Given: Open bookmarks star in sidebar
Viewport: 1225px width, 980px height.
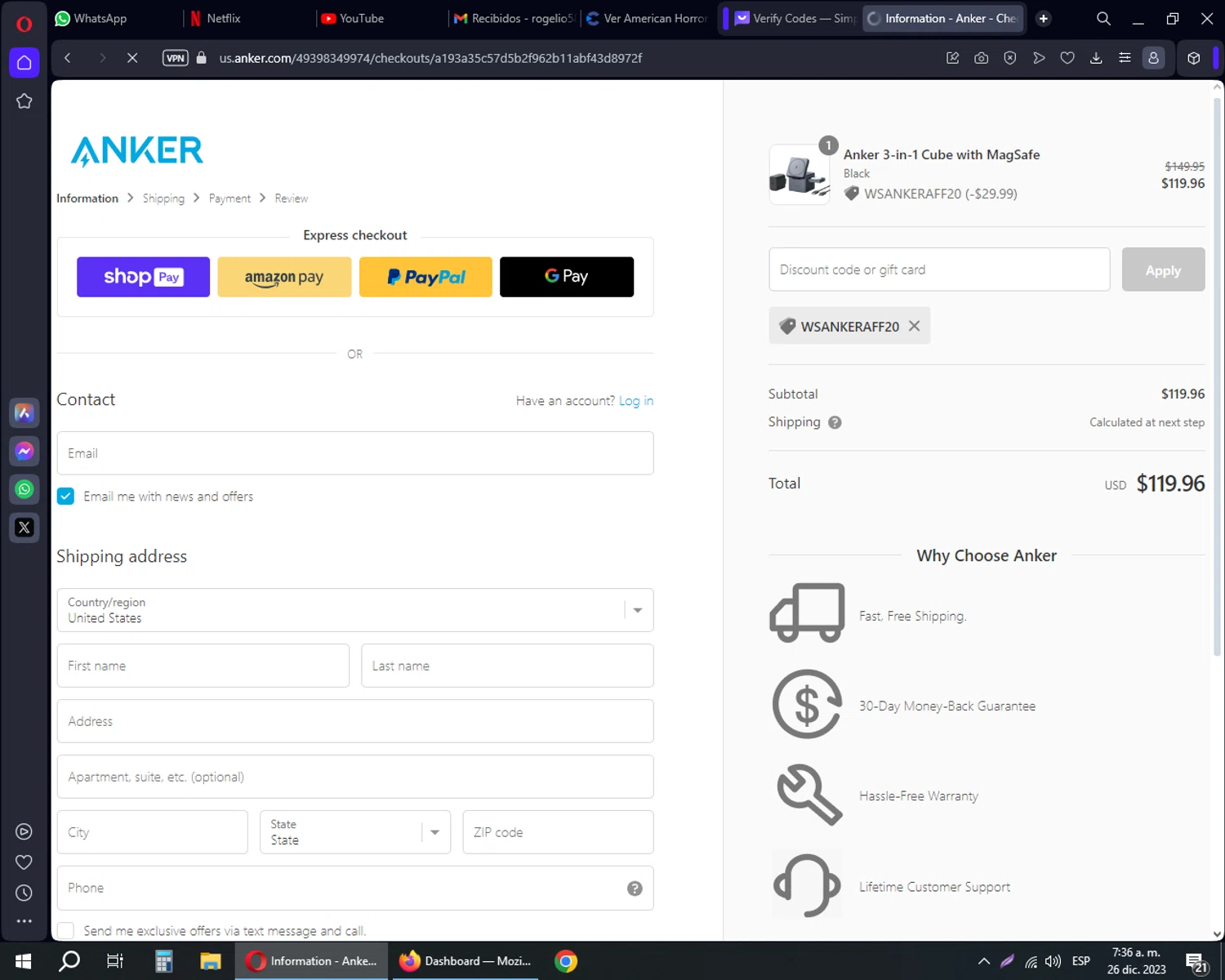Looking at the screenshot, I should click(24, 101).
